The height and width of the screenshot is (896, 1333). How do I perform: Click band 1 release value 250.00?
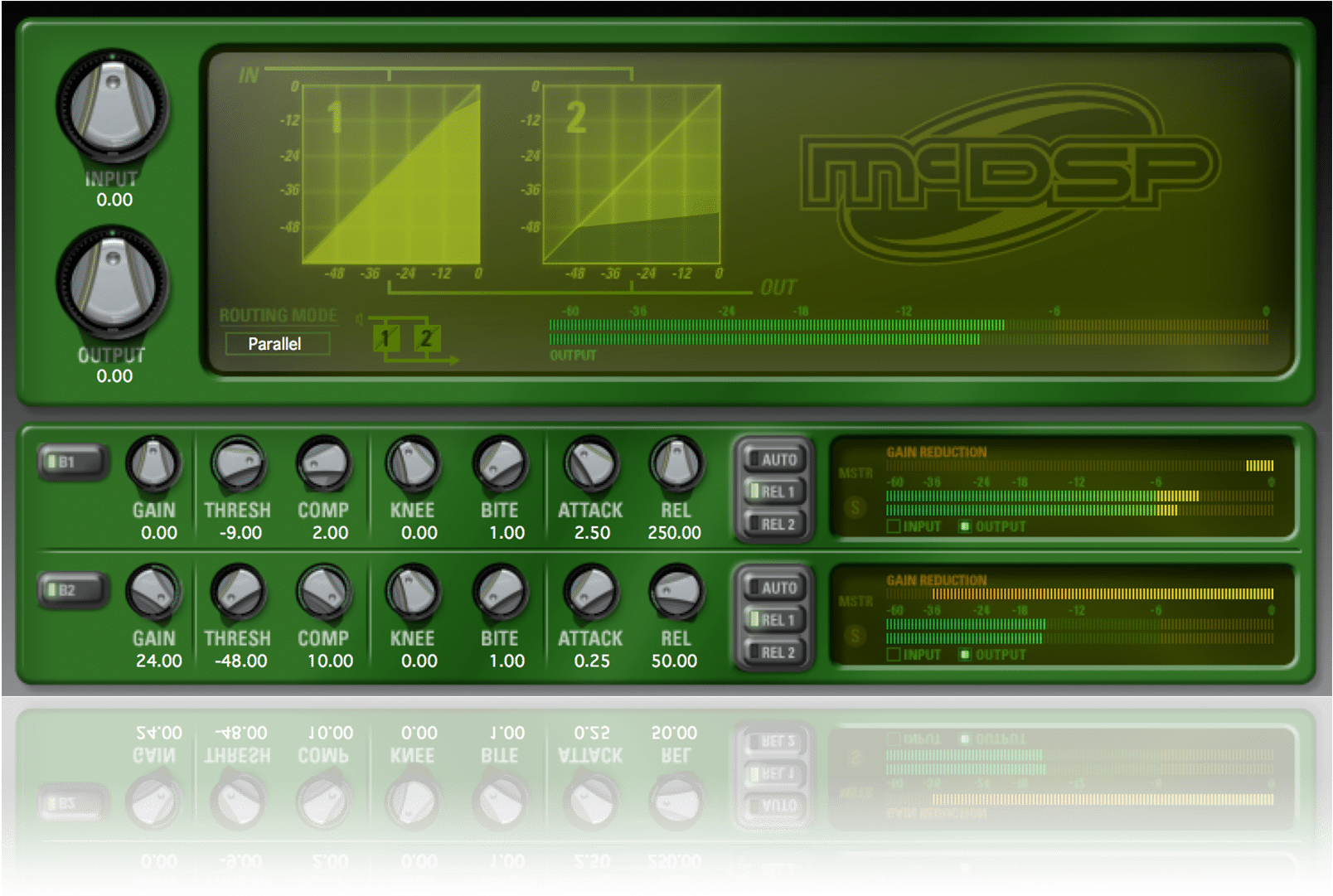674,533
